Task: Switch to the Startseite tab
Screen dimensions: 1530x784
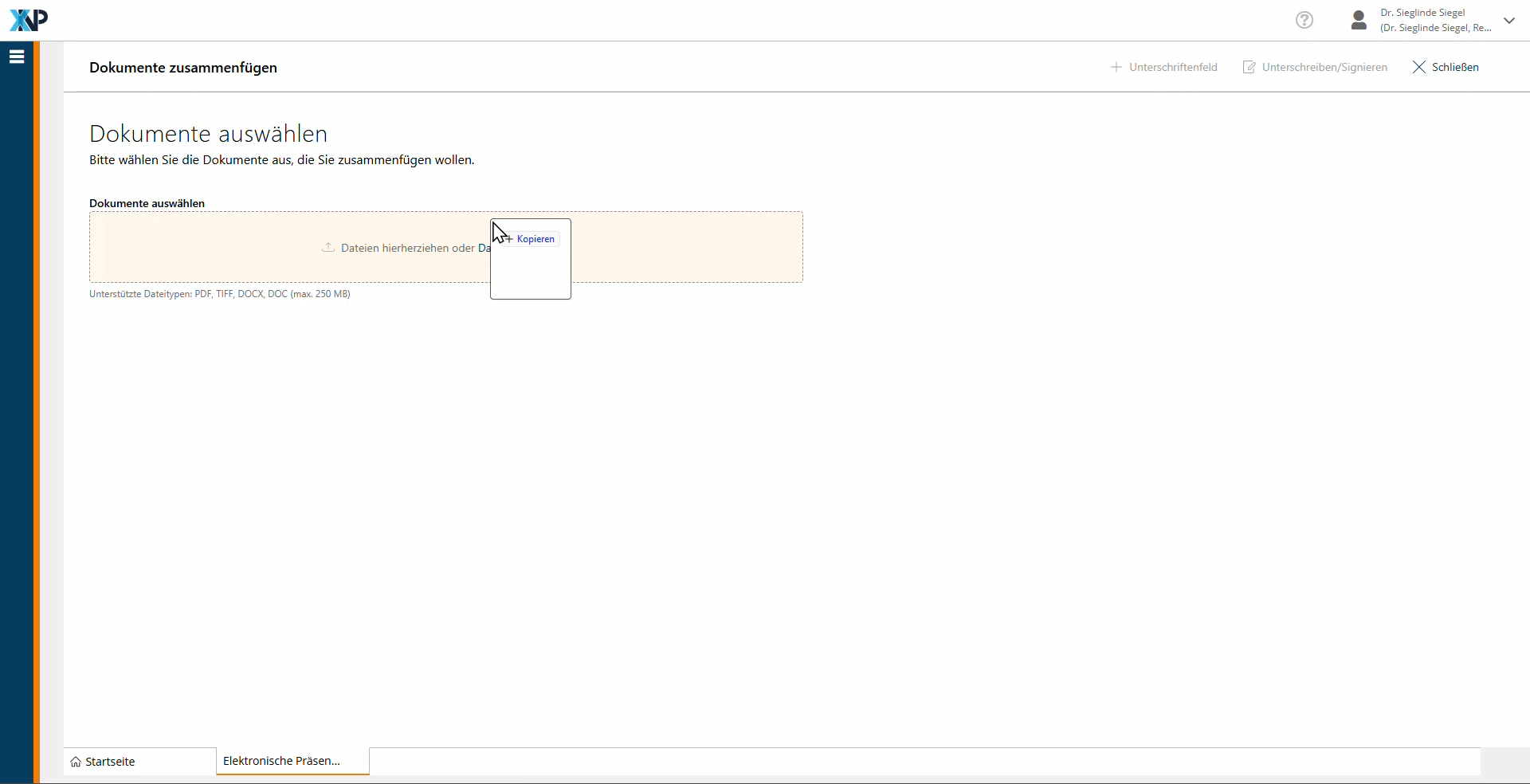Action: coord(110,762)
